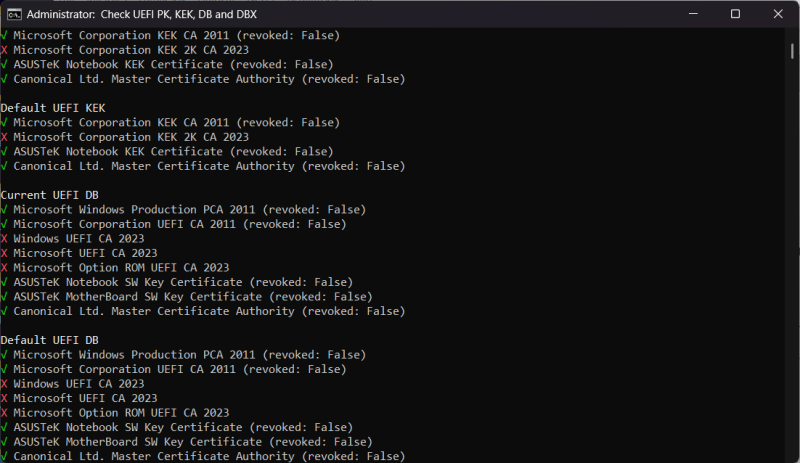Viewport: 800px width, 463px height.
Task: Click red X beside Option ROM UEFI CA under Default DB
Action: (x=4, y=413)
